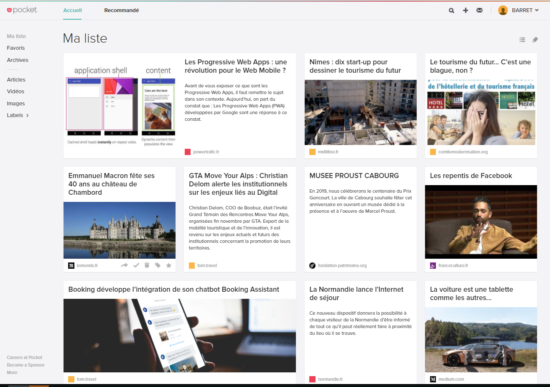Archive the Macron article with the checkmark
The image size is (550, 387).
[136, 265]
